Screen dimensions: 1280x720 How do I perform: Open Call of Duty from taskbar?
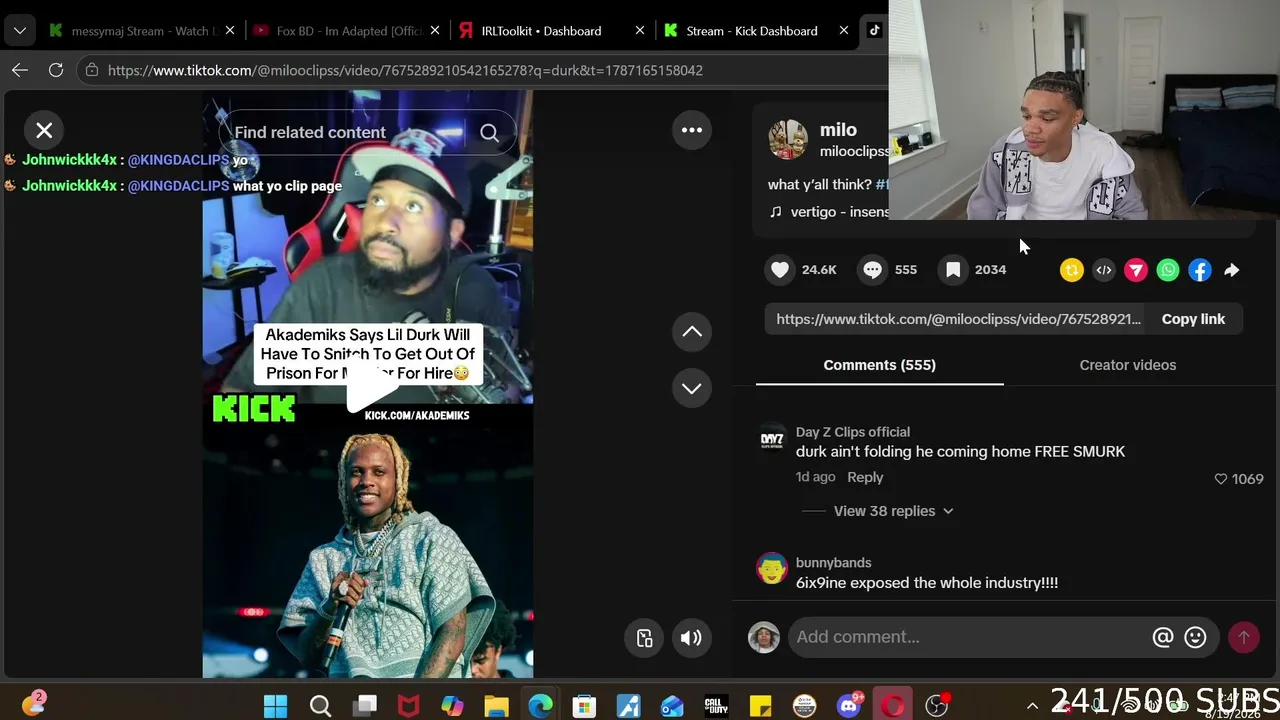(716, 706)
